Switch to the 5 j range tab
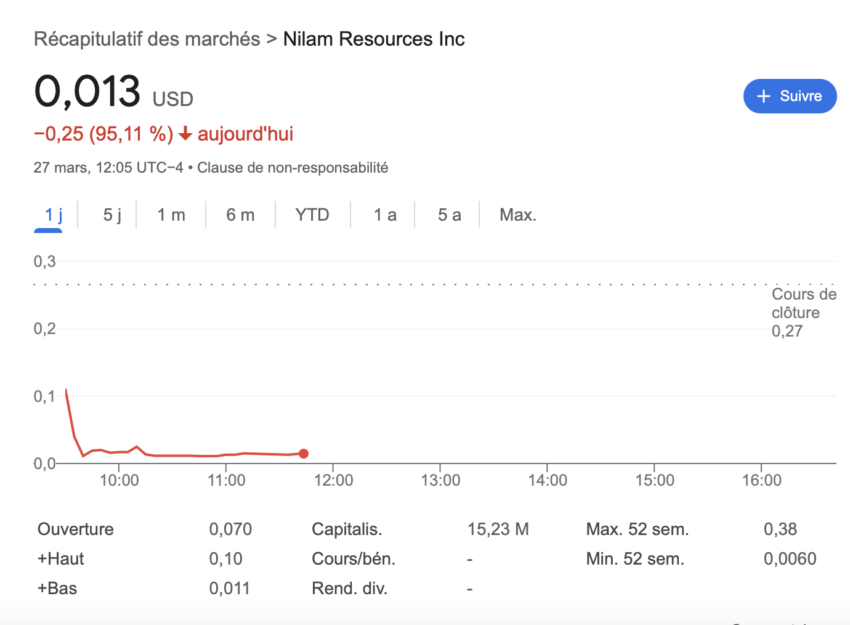850x625 pixels. point(112,215)
